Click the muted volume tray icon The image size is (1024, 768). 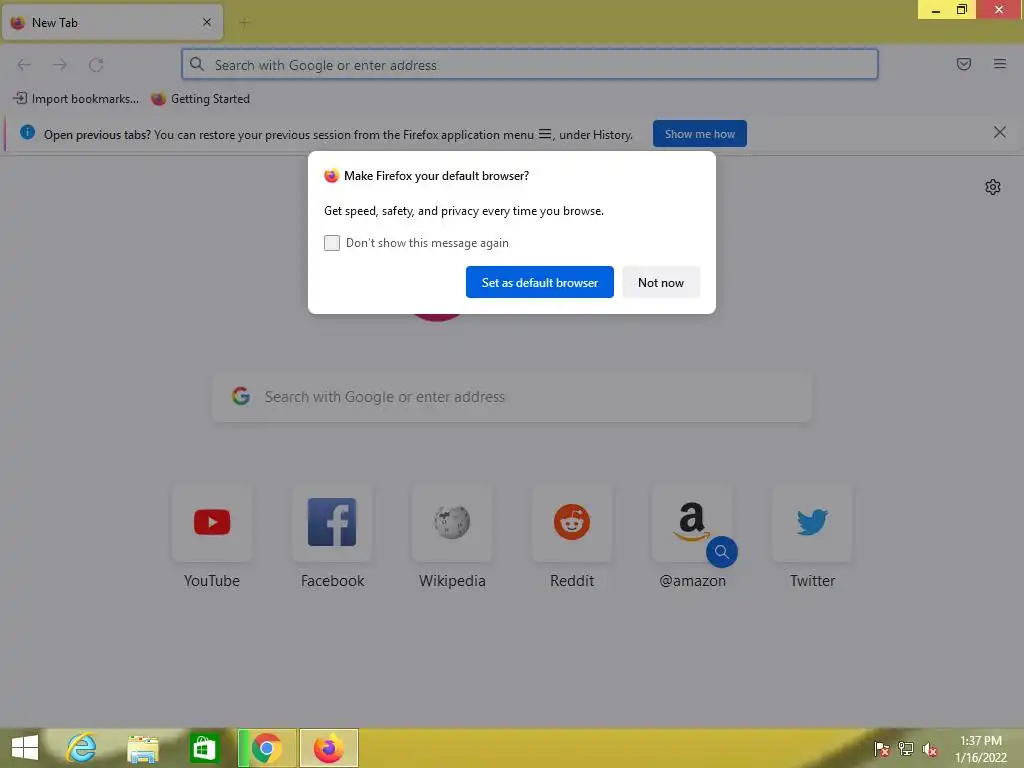click(x=930, y=749)
